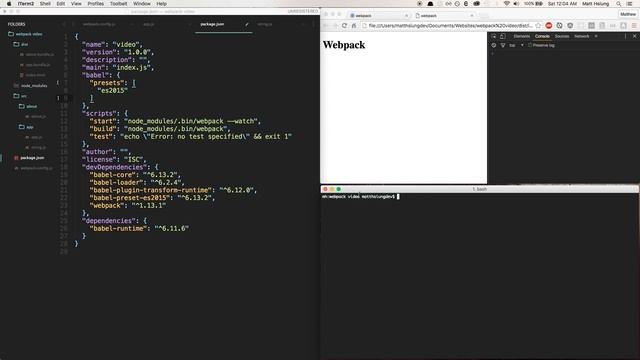Open index.html in the dist folder
Screen dimensions: 640x360
[x=33, y=75]
